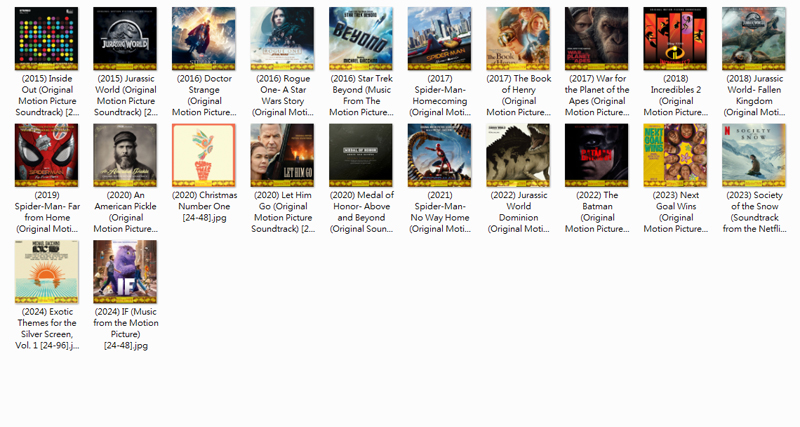The image size is (800, 427).
Task: Select the Jurassic World Dominion cover thumbnail
Action: click(x=518, y=155)
